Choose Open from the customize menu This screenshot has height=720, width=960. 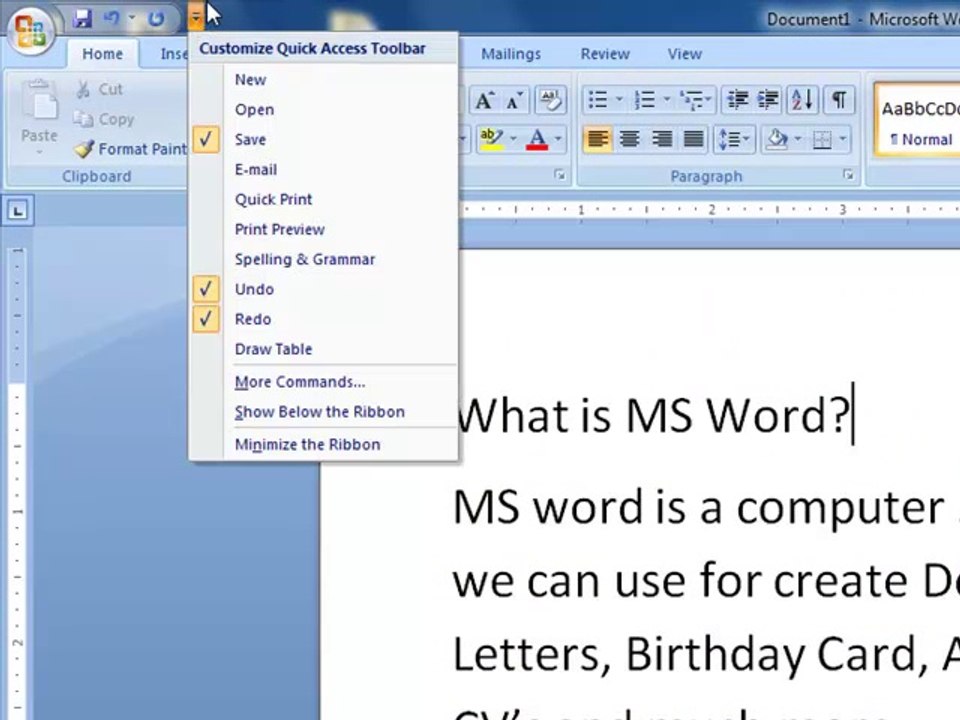pyautogui.click(x=323, y=110)
